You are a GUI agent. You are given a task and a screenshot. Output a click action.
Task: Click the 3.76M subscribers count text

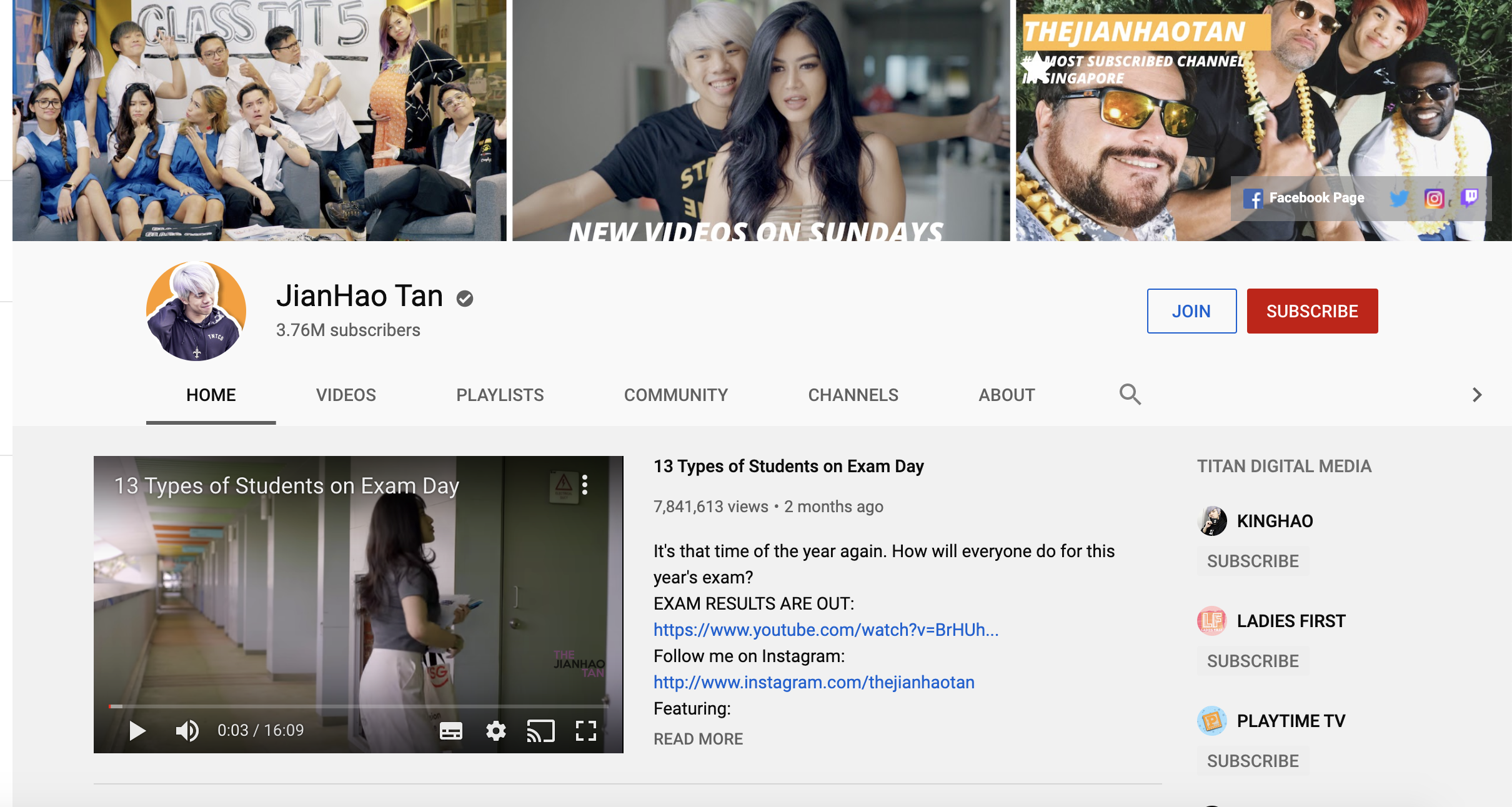[348, 330]
